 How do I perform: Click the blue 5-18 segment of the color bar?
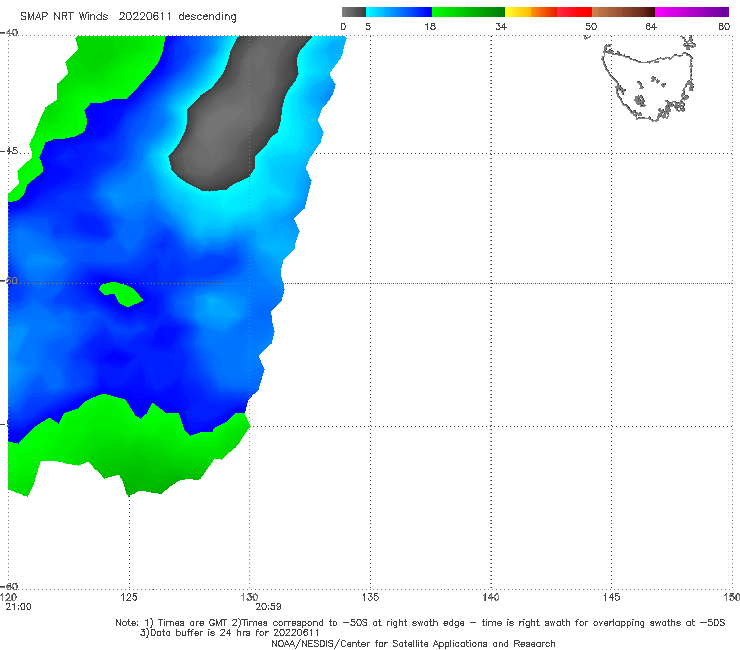(399, 12)
